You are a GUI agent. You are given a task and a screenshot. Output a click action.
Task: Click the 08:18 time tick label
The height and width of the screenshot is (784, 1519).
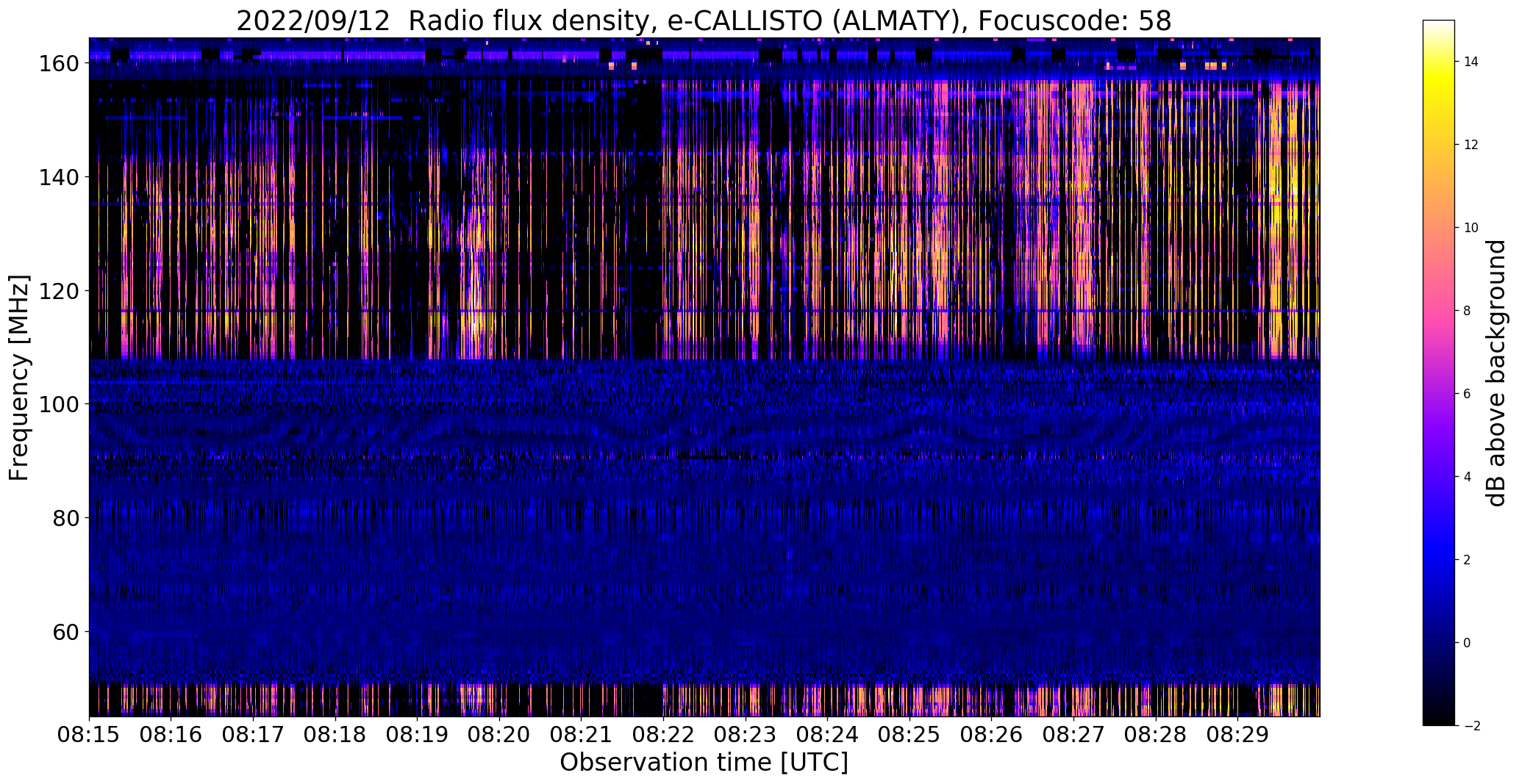point(335,734)
